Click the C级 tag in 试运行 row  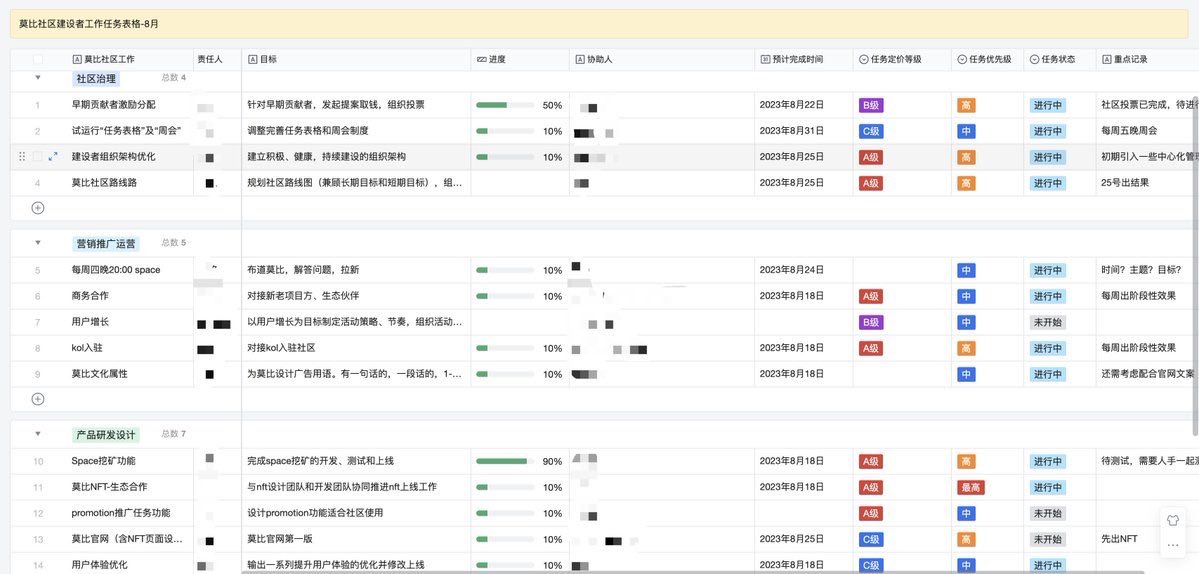point(871,131)
